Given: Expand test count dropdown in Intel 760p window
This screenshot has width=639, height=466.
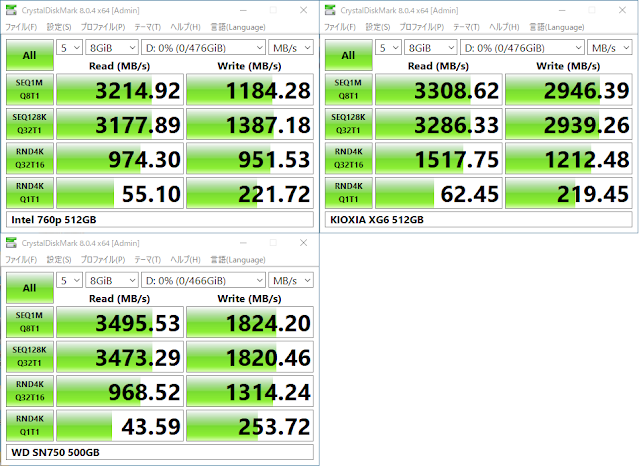Looking at the screenshot, I should pyautogui.click(x=70, y=48).
